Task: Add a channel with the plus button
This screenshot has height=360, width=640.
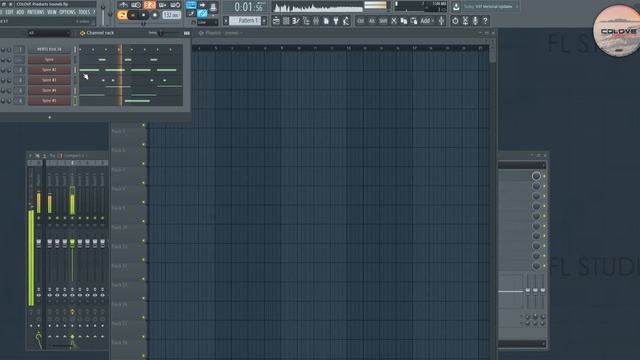Action: (50, 117)
